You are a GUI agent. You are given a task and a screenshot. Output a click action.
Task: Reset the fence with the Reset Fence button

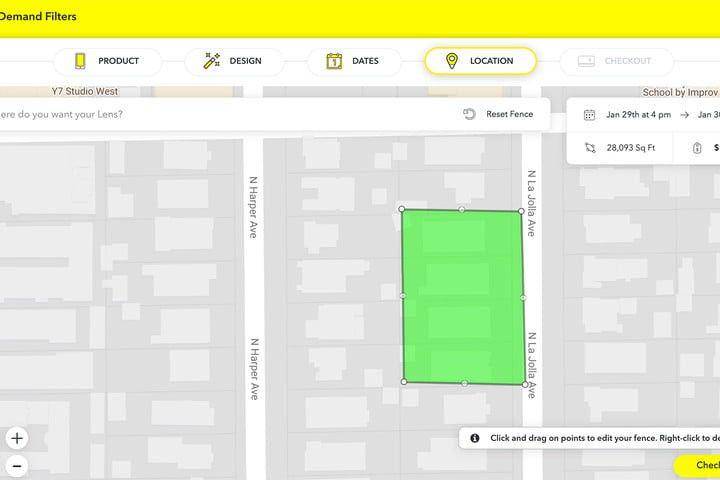pos(498,114)
